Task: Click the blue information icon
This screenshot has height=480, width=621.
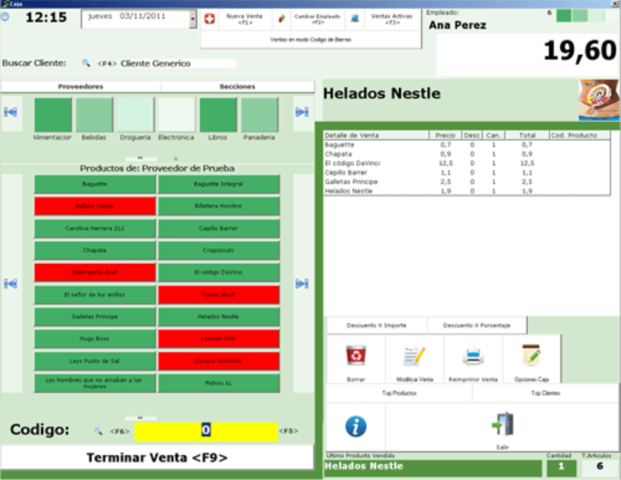Action: [356, 427]
